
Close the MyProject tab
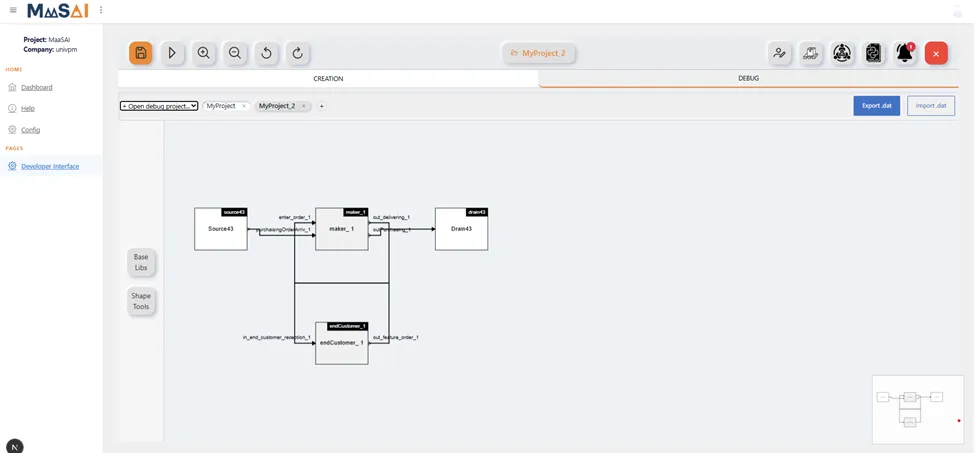tap(244, 106)
